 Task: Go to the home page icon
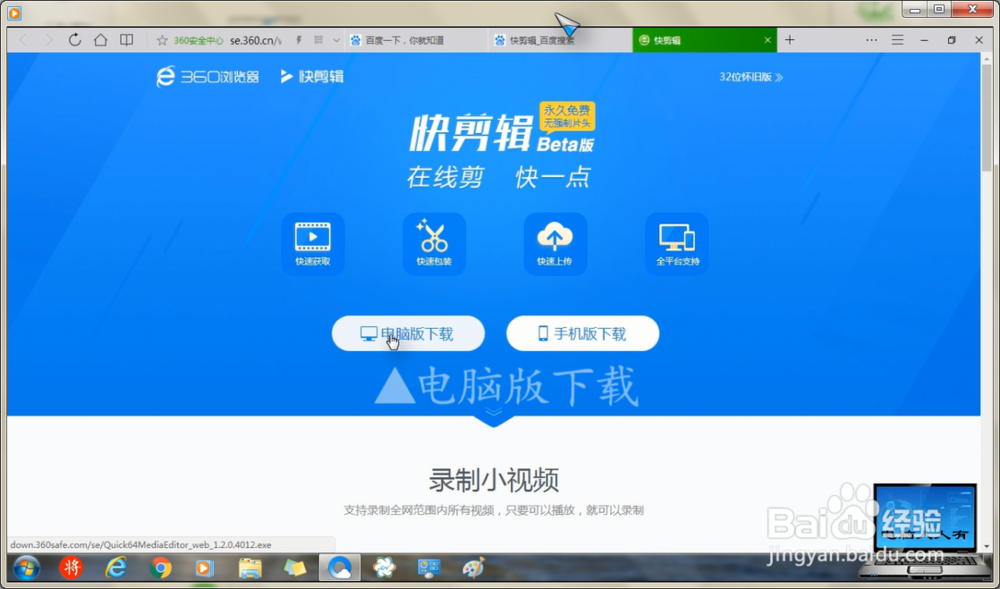[100, 40]
